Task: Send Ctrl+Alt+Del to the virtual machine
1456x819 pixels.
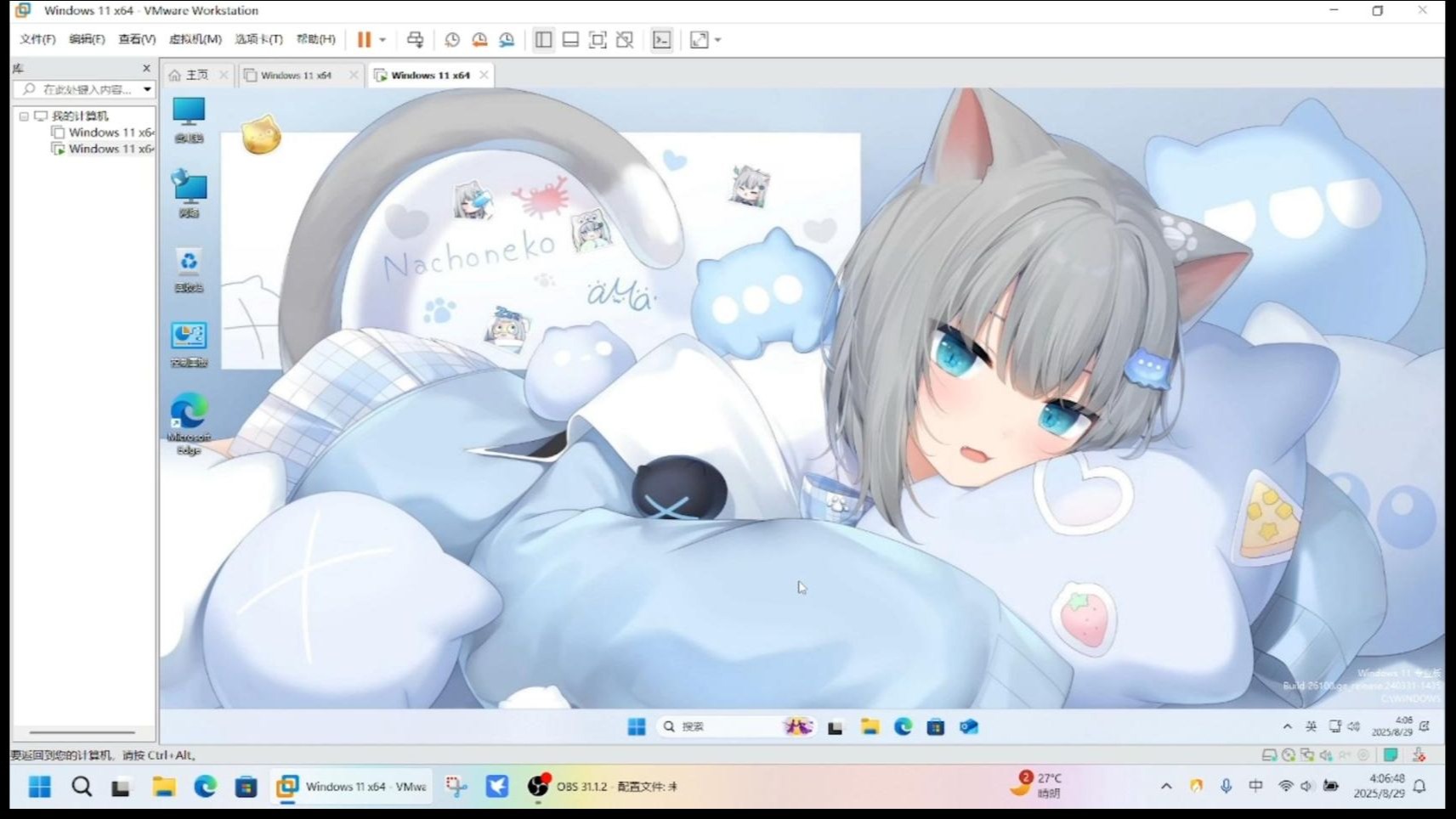Action: pyautogui.click(x=415, y=40)
